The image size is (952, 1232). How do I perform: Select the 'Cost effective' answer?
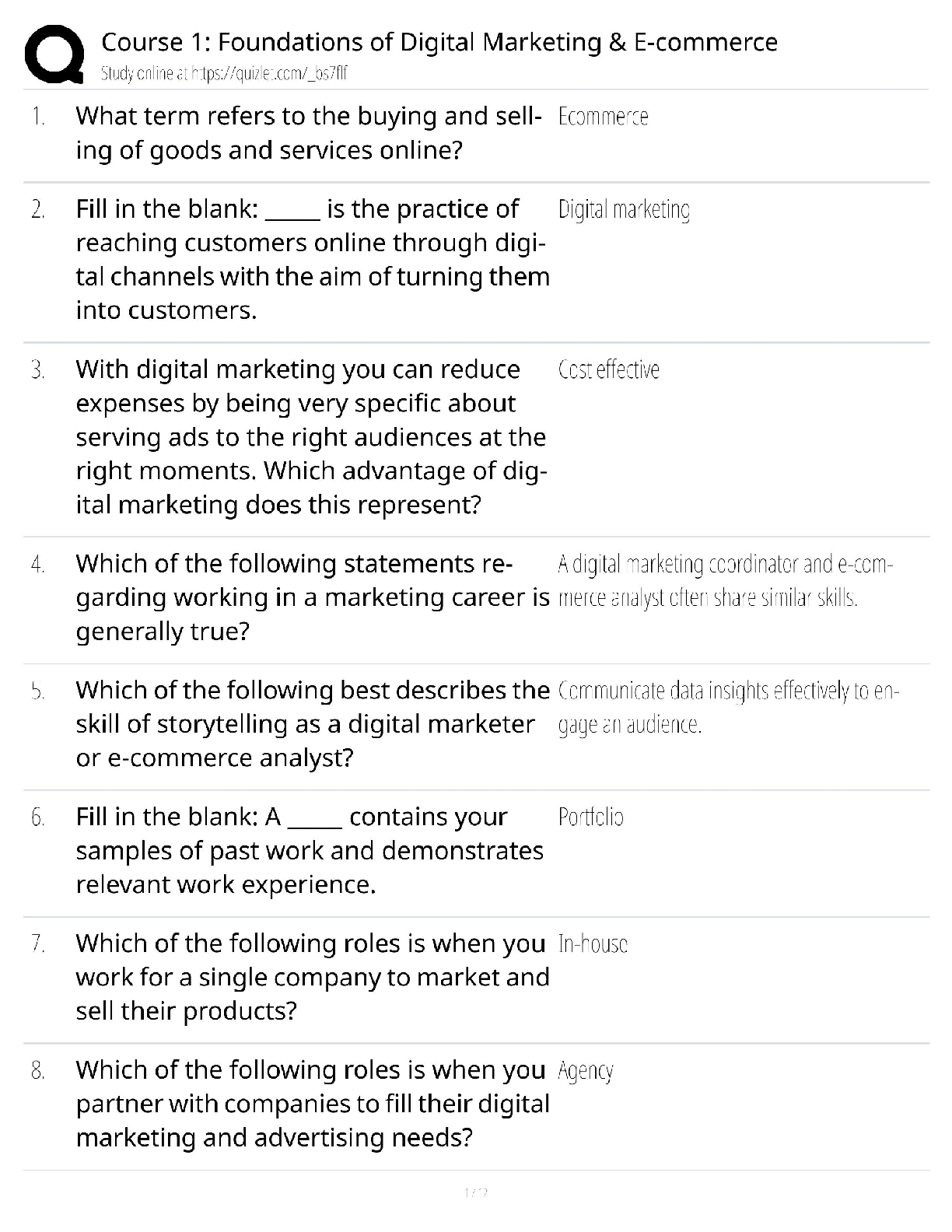pos(608,369)
